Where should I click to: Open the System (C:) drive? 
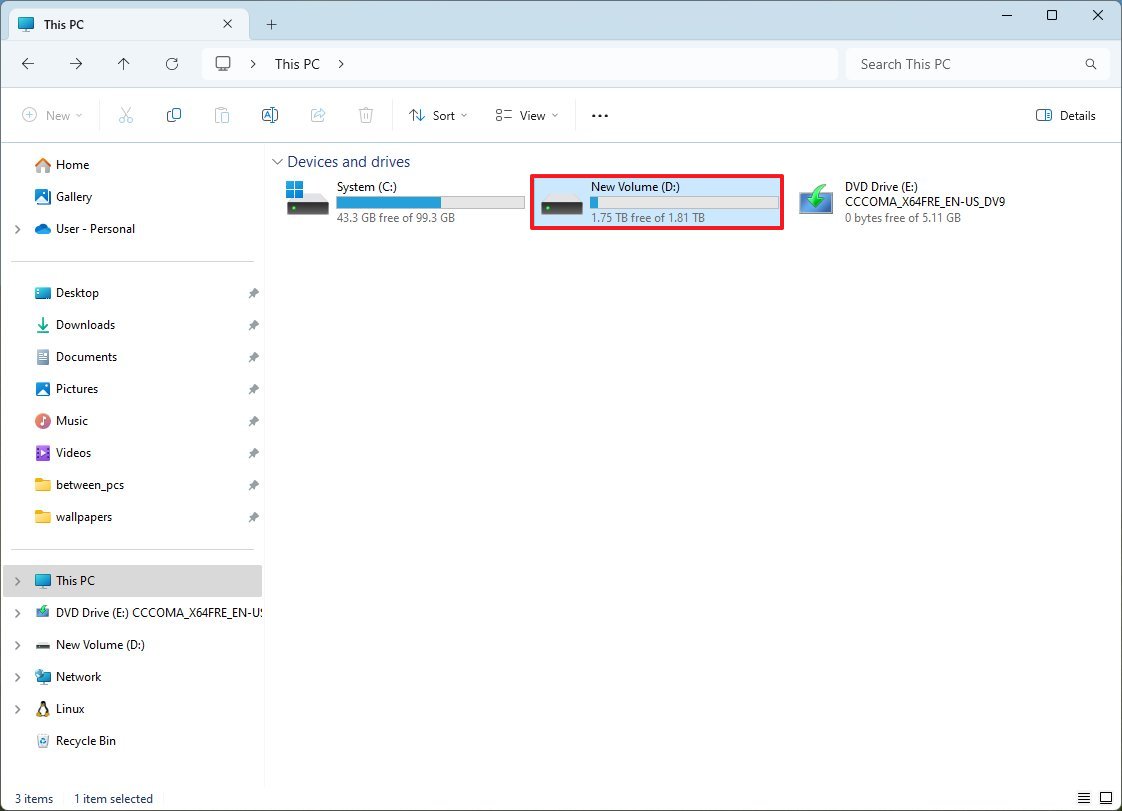(404, 201)
